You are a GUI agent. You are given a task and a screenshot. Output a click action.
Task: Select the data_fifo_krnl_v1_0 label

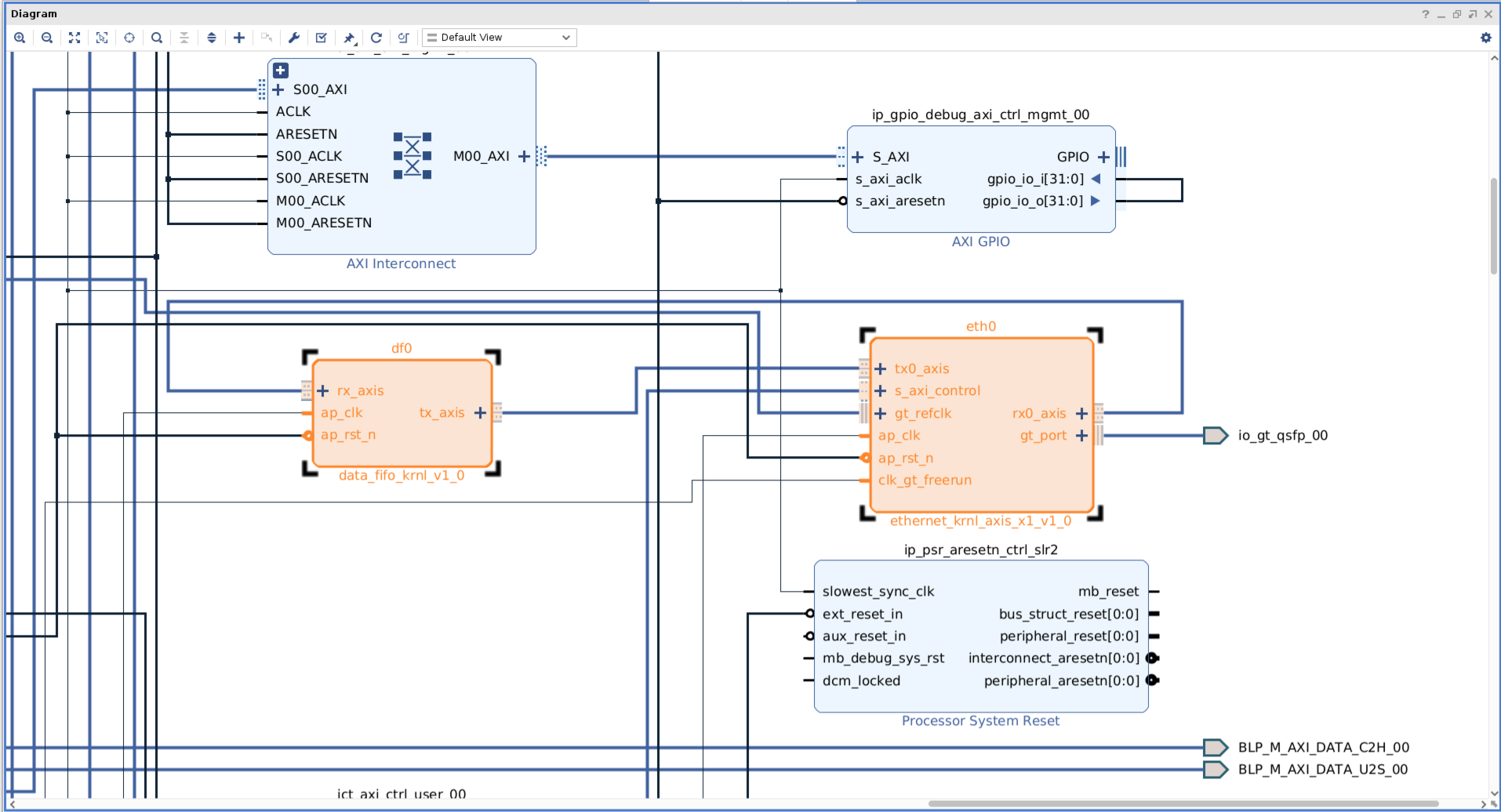(402, 475)
